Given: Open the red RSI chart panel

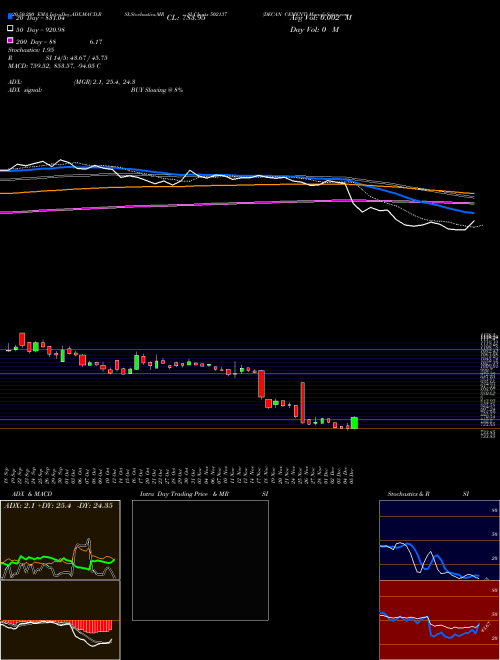Looking at the screenshot, I should pyautogui.click(x=439, y=620).
